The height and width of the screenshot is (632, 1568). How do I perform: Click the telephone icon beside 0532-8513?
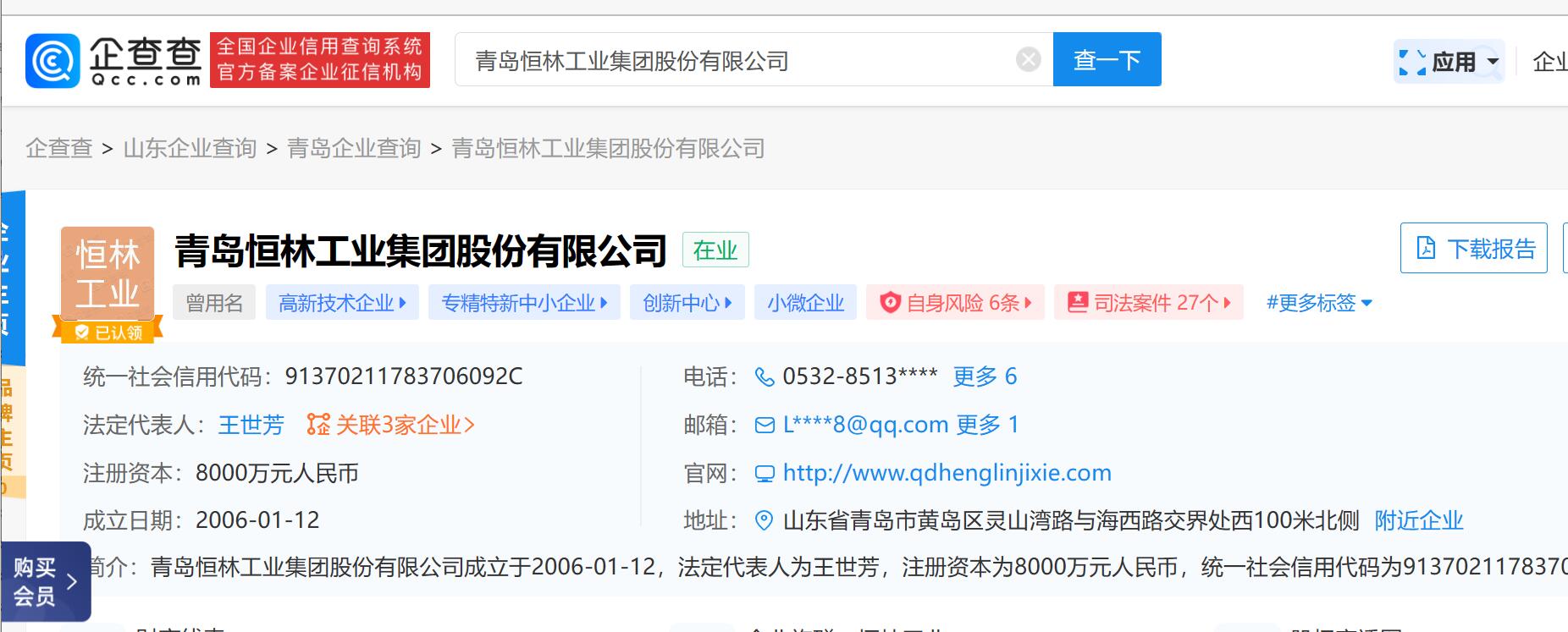tap(765, 377)
